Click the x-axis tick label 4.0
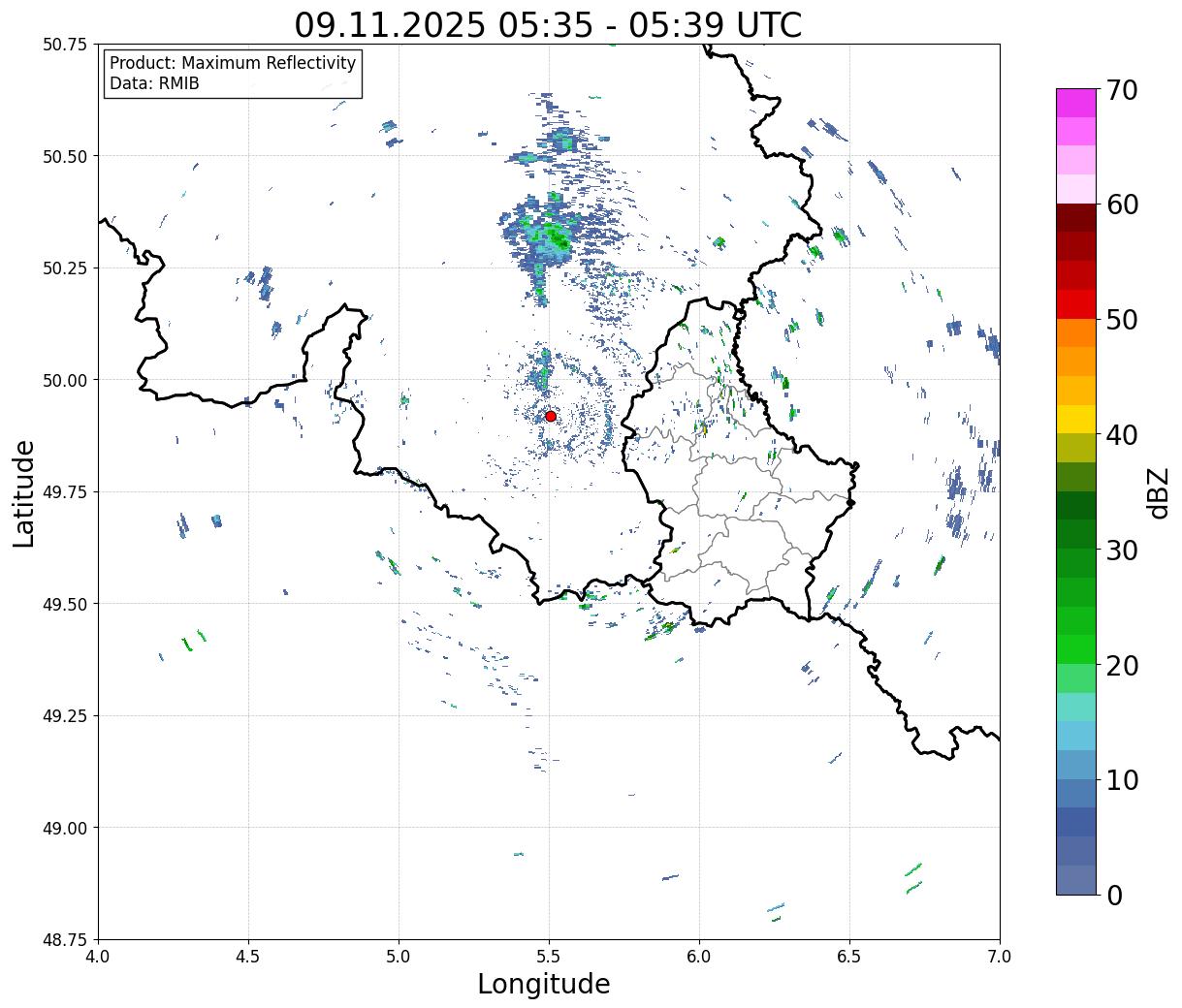The image size is (1182, 1008). coord(98,957)
